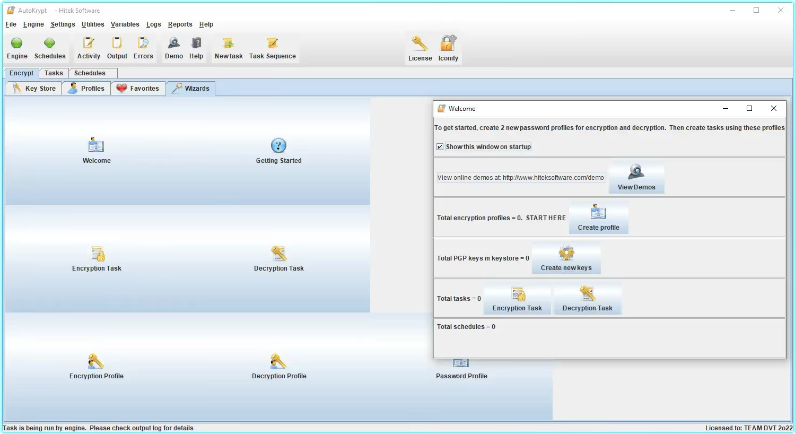
Task: Open the Task Sequence toolbar icon
Action: click(x=272, y=48)
